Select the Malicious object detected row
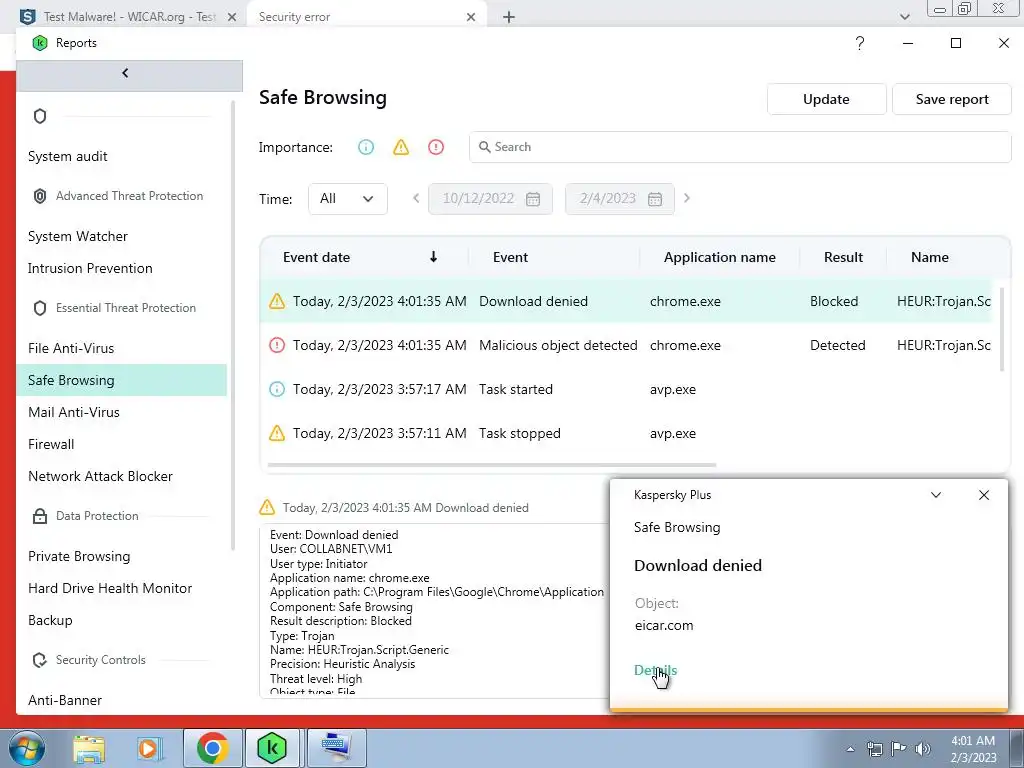 pos(626,345)
